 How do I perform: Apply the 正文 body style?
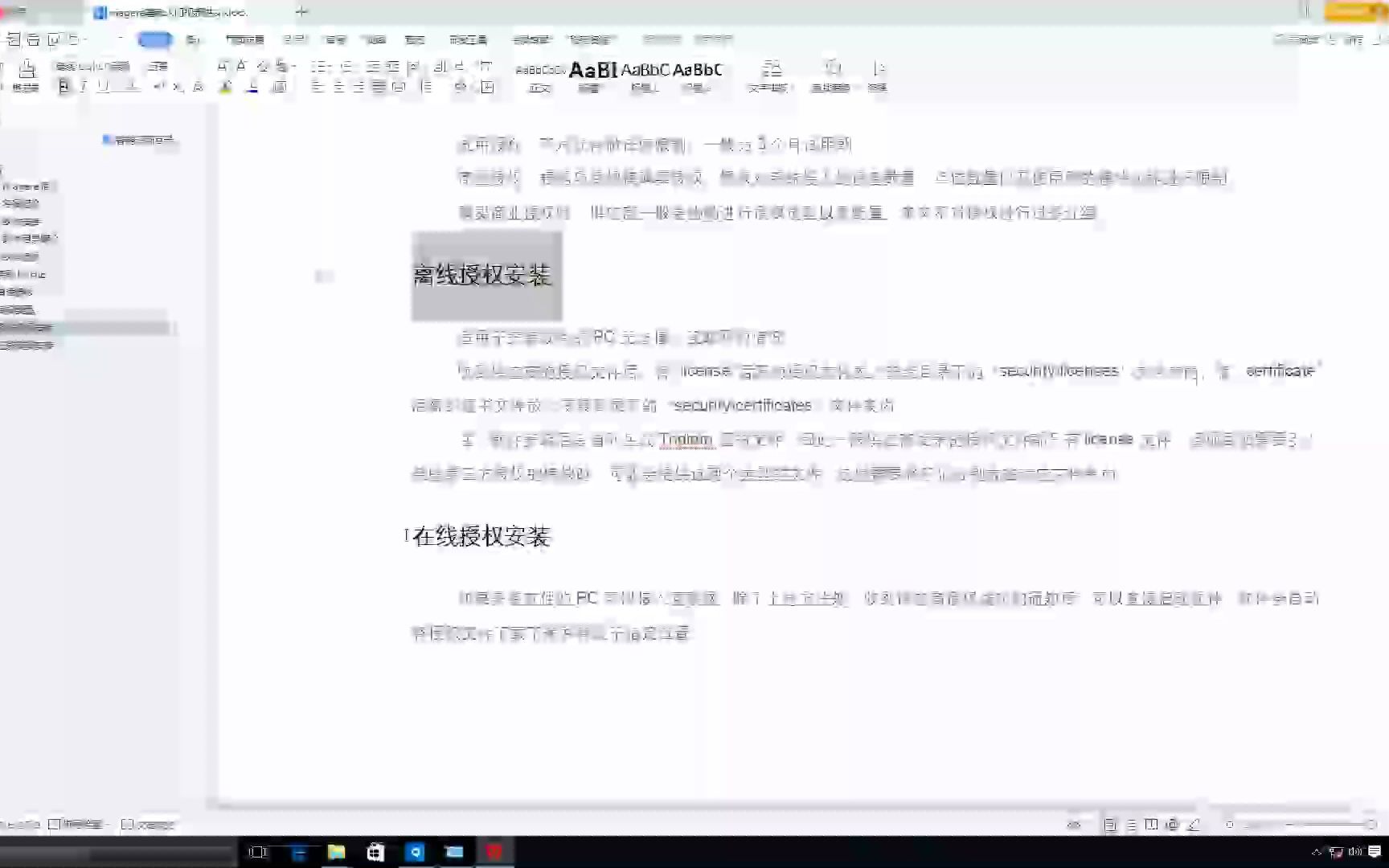click(x=540, y=78)
